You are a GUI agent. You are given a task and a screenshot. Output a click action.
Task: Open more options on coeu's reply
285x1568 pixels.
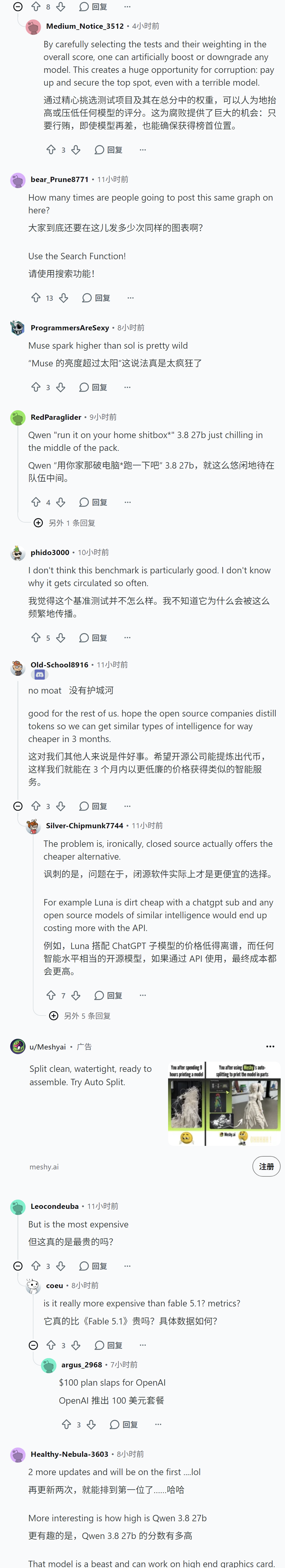pos(142,1345)
